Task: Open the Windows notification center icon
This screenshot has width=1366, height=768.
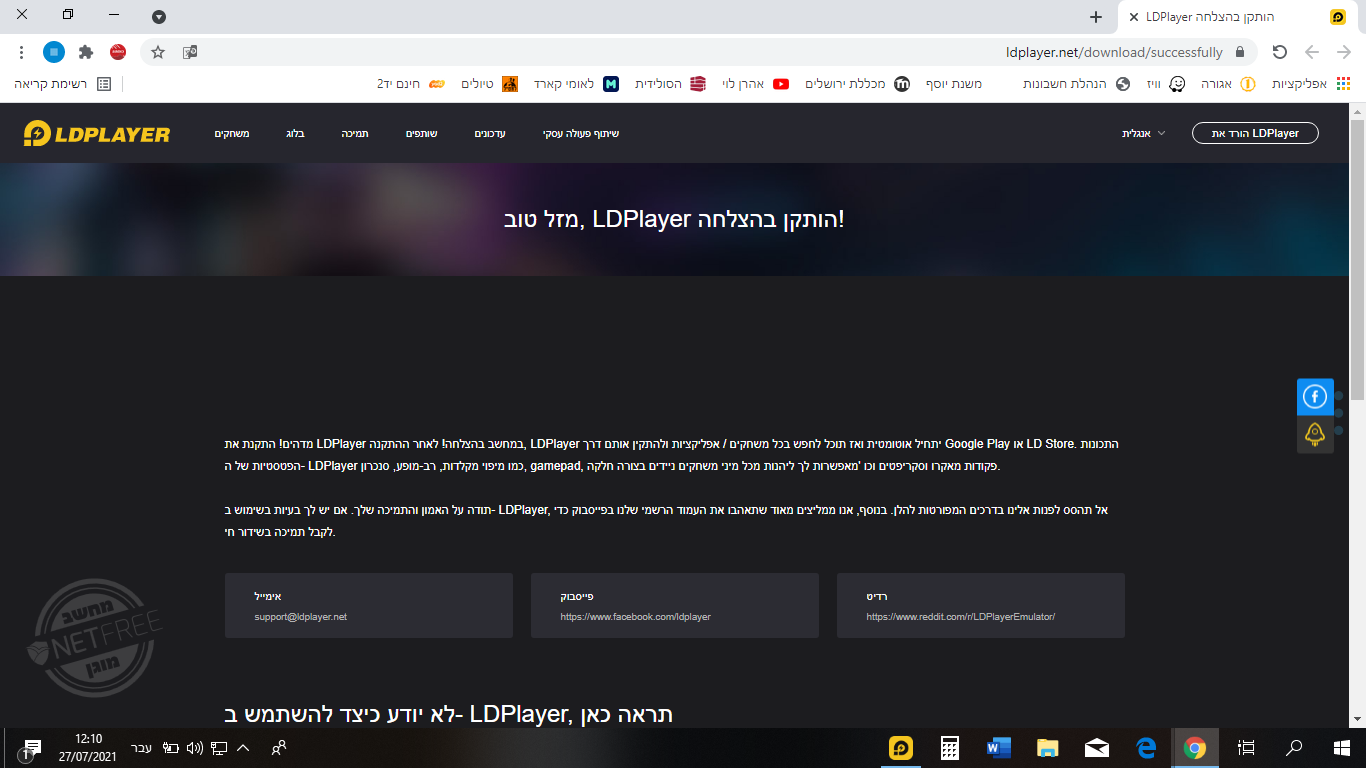Action: (x=31, y=748)
